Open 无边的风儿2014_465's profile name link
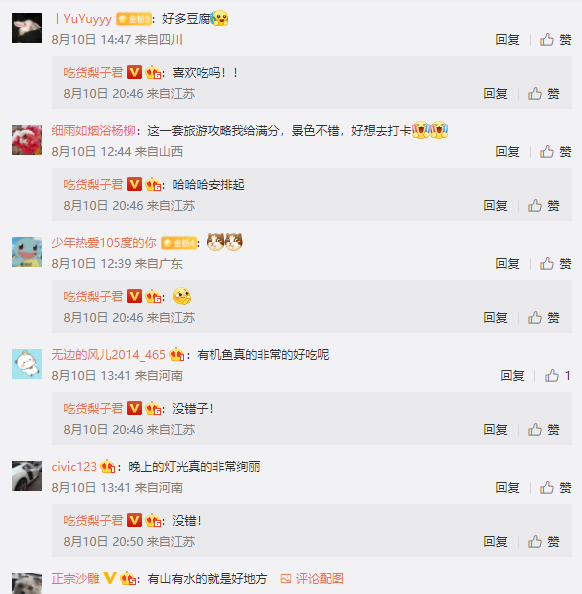 click(x=108, y=355)
